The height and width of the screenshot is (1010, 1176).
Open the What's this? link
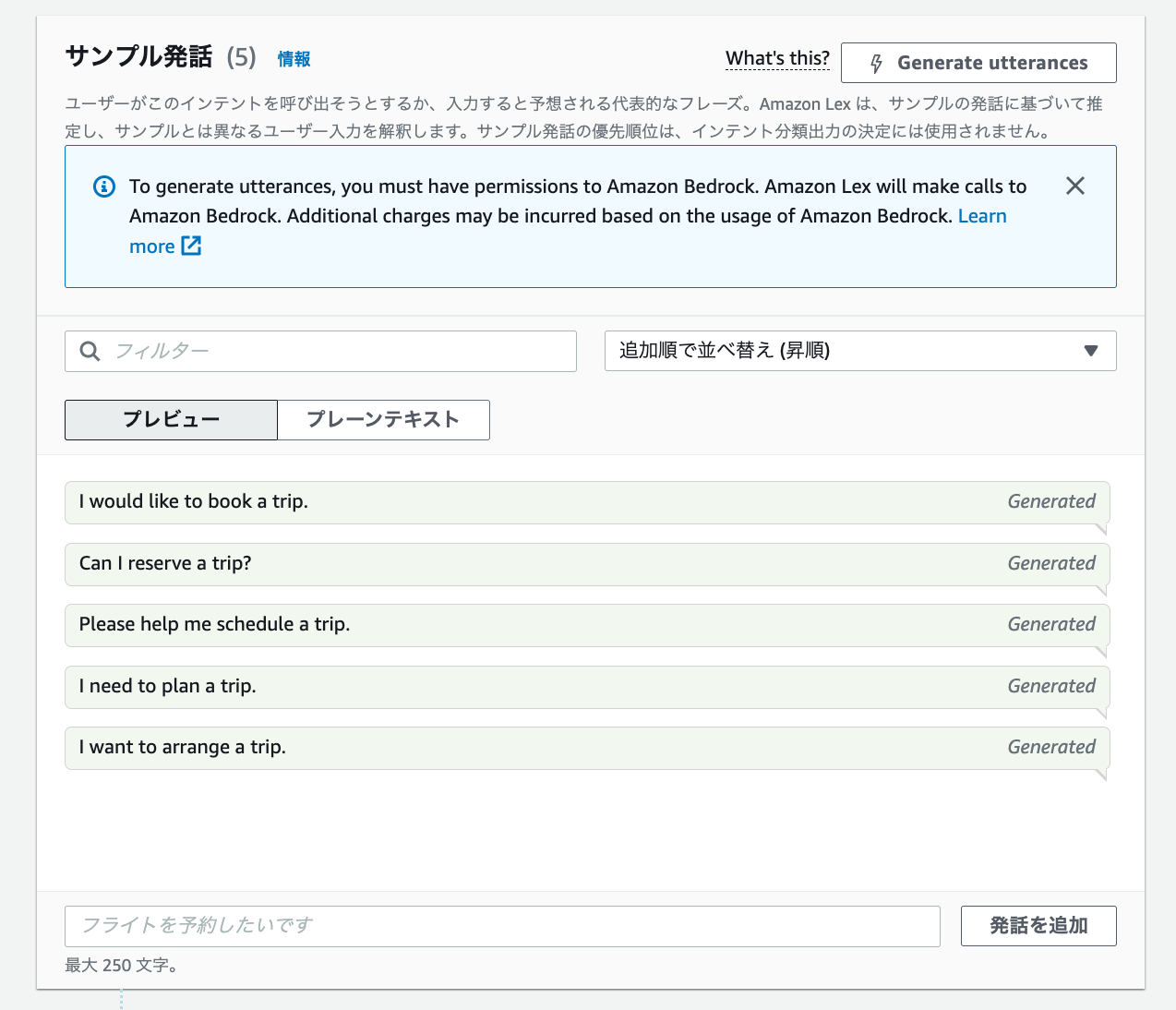tap(776, 57)
